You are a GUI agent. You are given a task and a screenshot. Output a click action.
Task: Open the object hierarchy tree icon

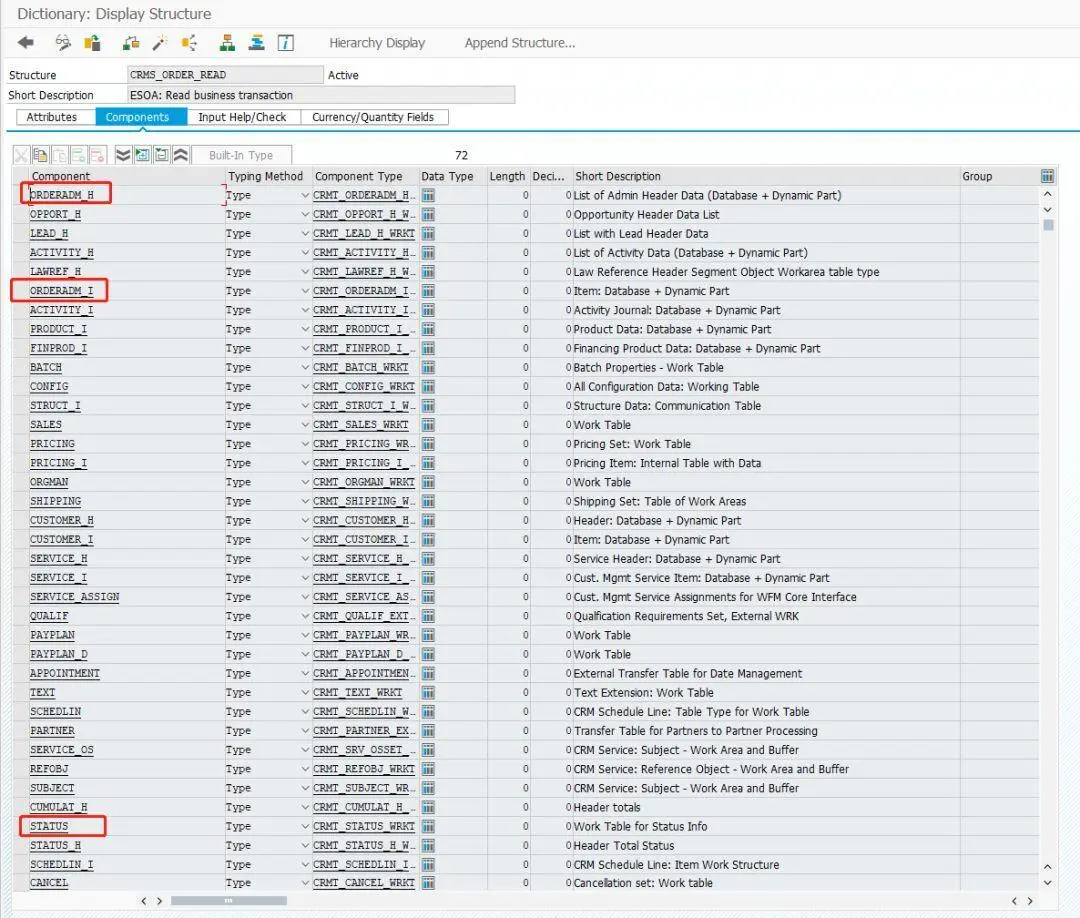click(x=227, y=43)
